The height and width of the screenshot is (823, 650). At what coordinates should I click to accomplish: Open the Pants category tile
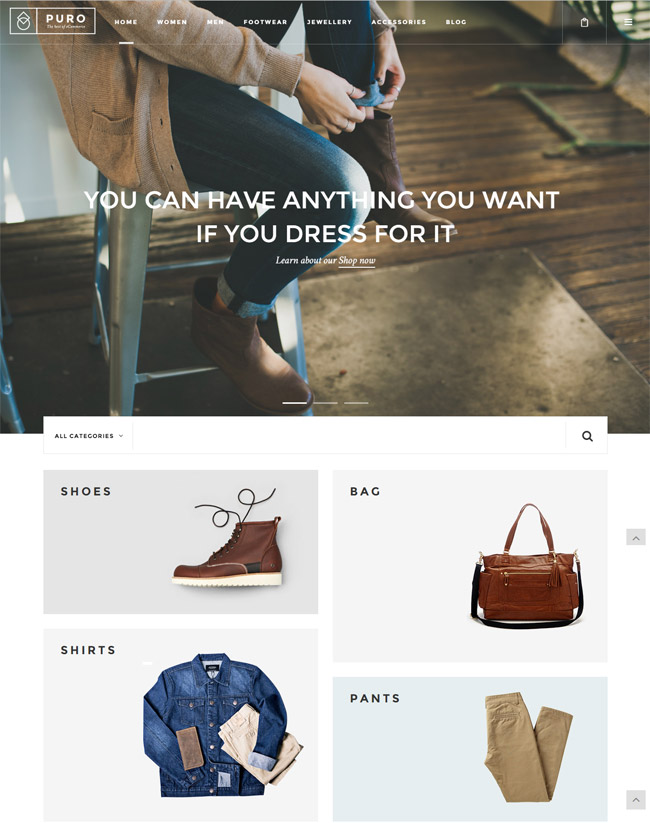pyautogui.click(x=470, y=749)
